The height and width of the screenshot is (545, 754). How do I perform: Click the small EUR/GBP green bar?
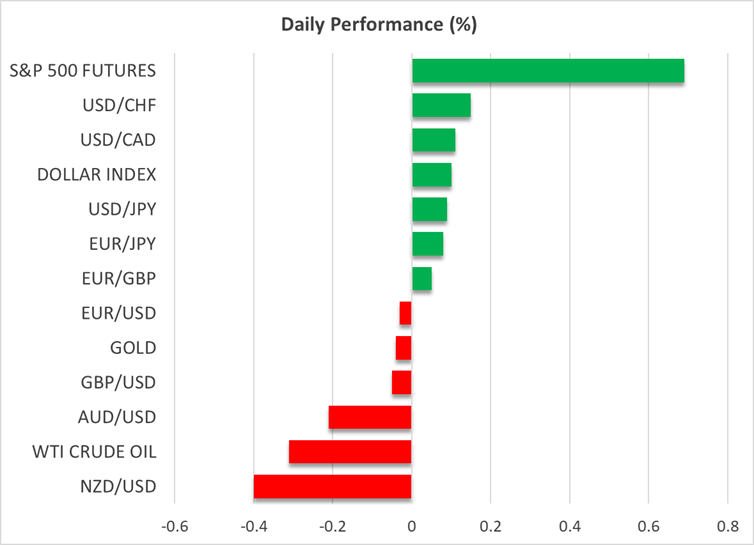421,279
